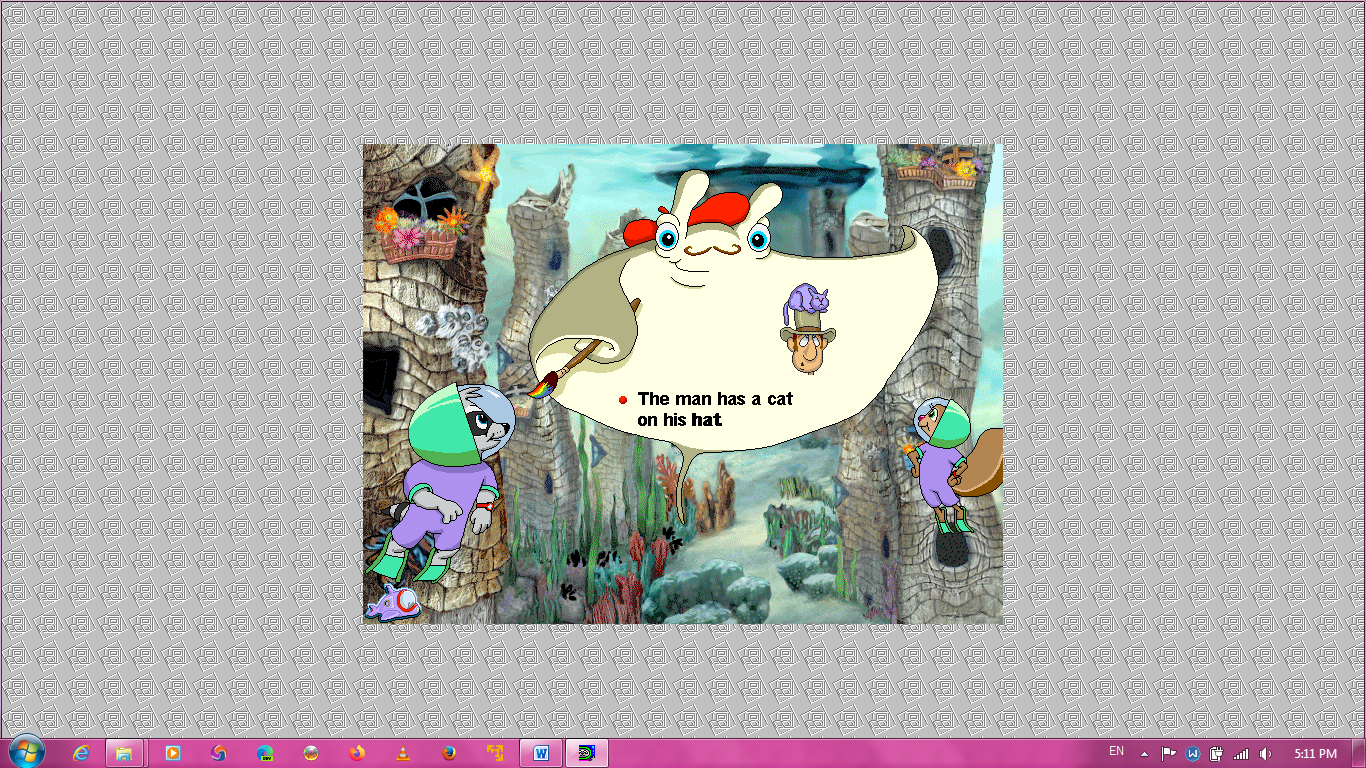
Task: Open the volume speaker control
Action: click(1266, 753)
